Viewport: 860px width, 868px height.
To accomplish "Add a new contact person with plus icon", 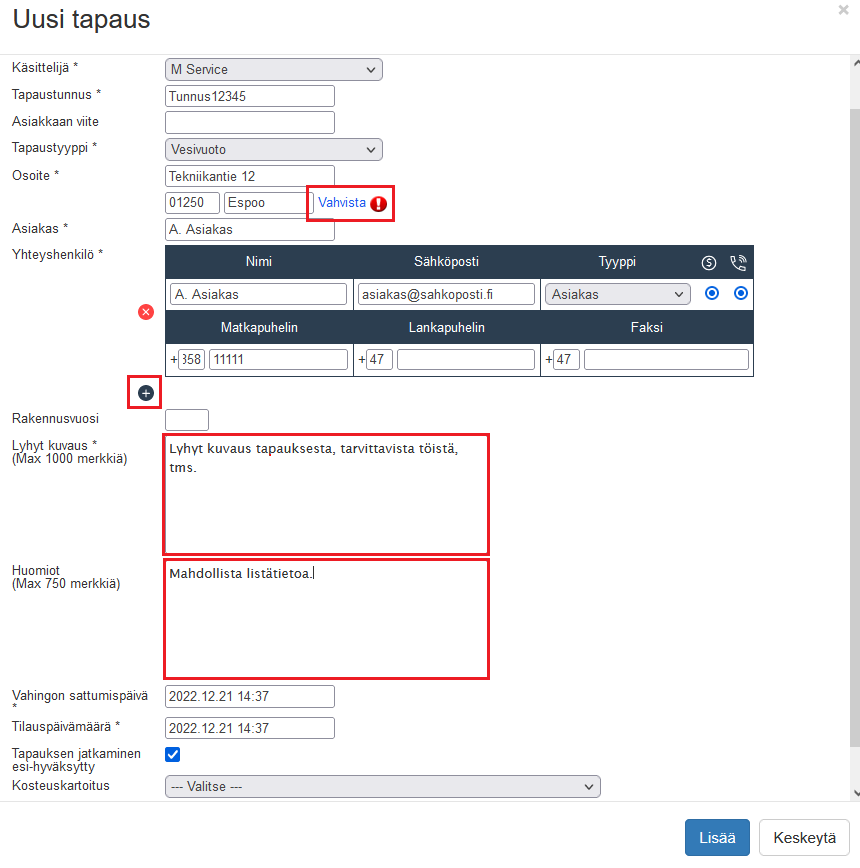I will pos(145,393).
